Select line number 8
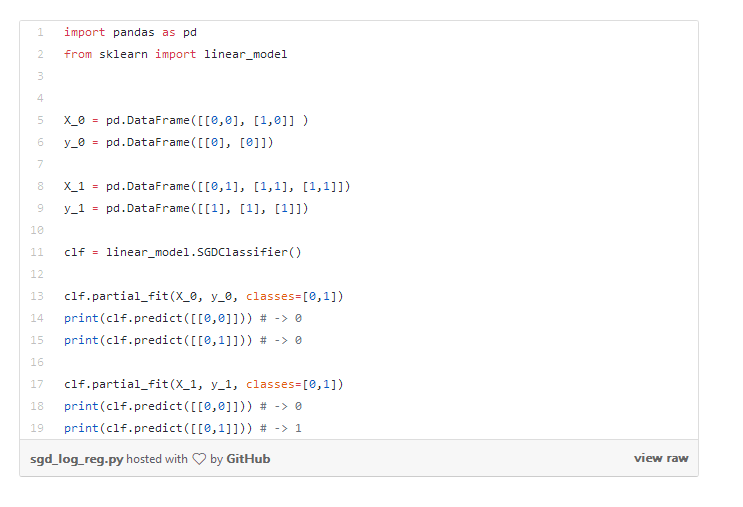 click(40, 186)
